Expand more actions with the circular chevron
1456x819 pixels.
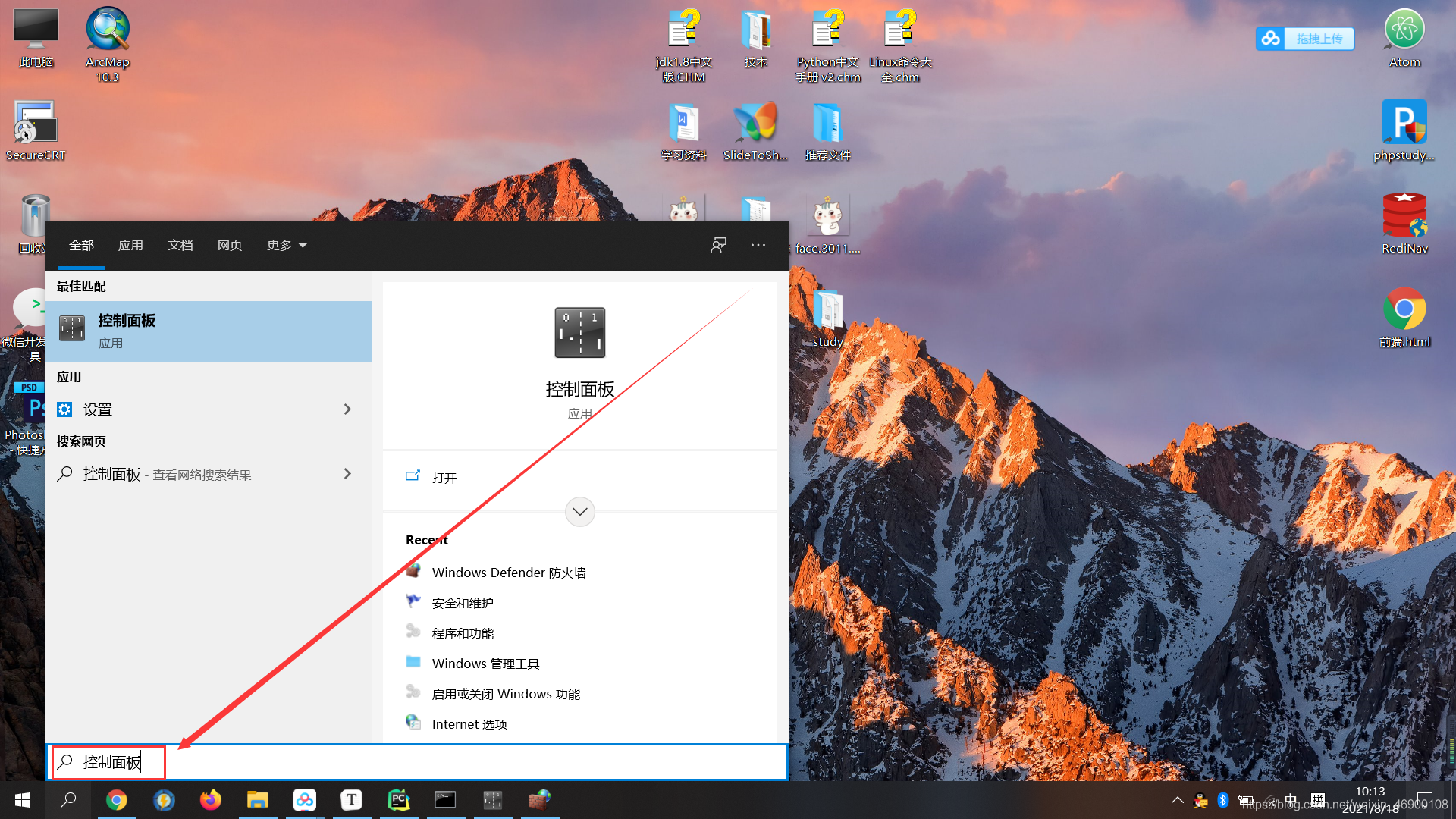pos(580,512)
